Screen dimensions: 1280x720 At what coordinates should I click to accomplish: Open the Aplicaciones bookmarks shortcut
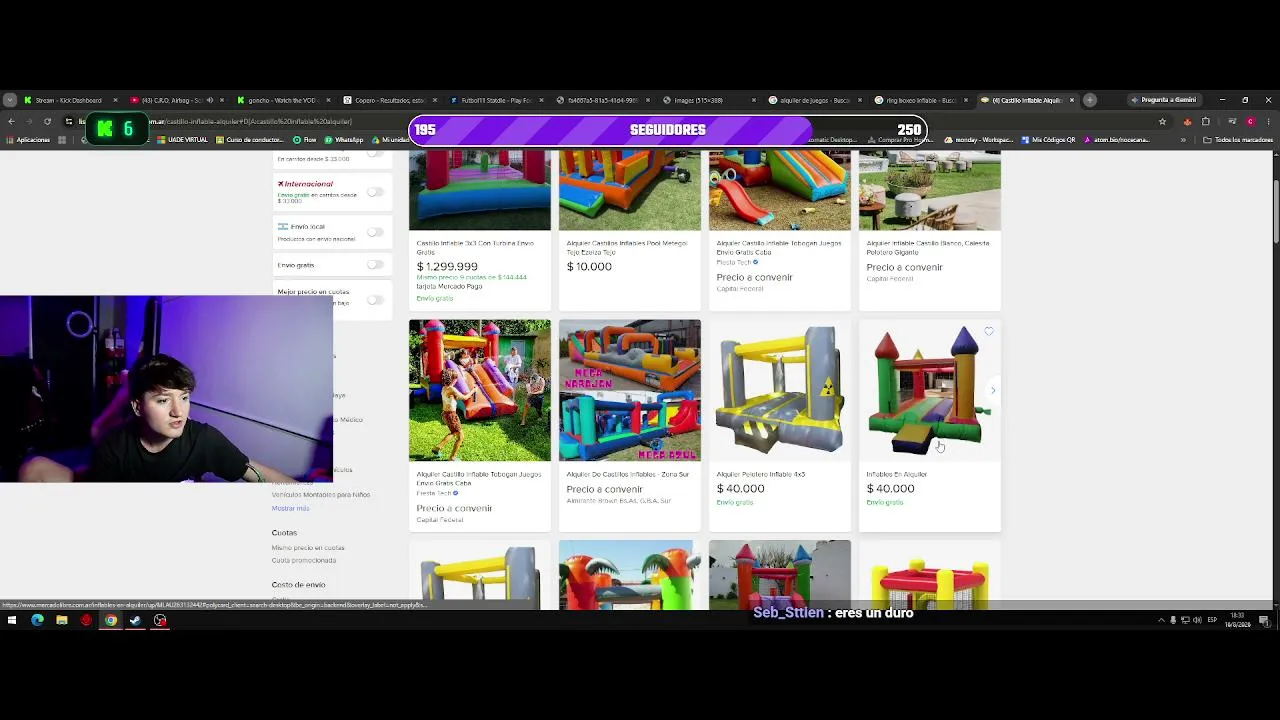tap(28, 140)
